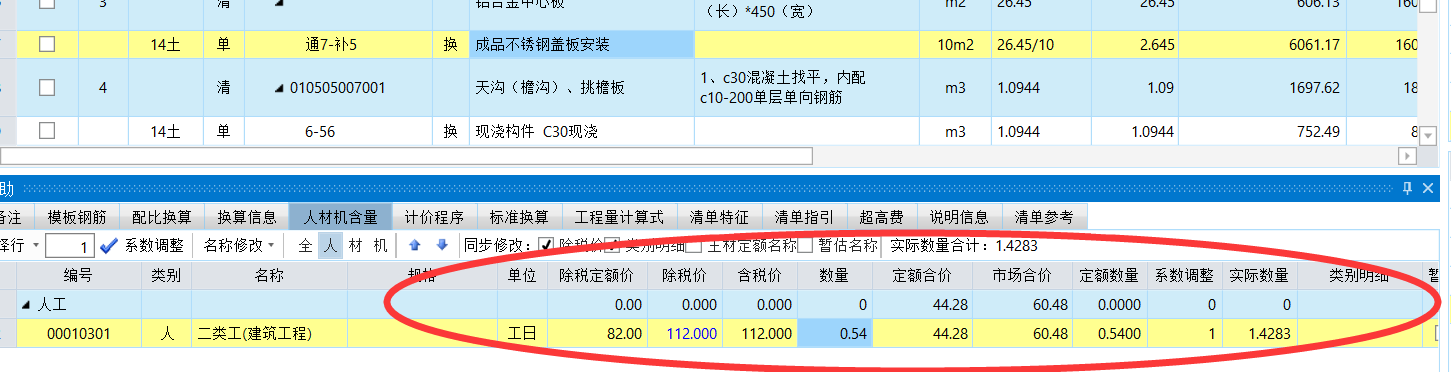Click the 定额合价 column header
The width and height of the screenshot is (1451, 372).
coord(922,275)
